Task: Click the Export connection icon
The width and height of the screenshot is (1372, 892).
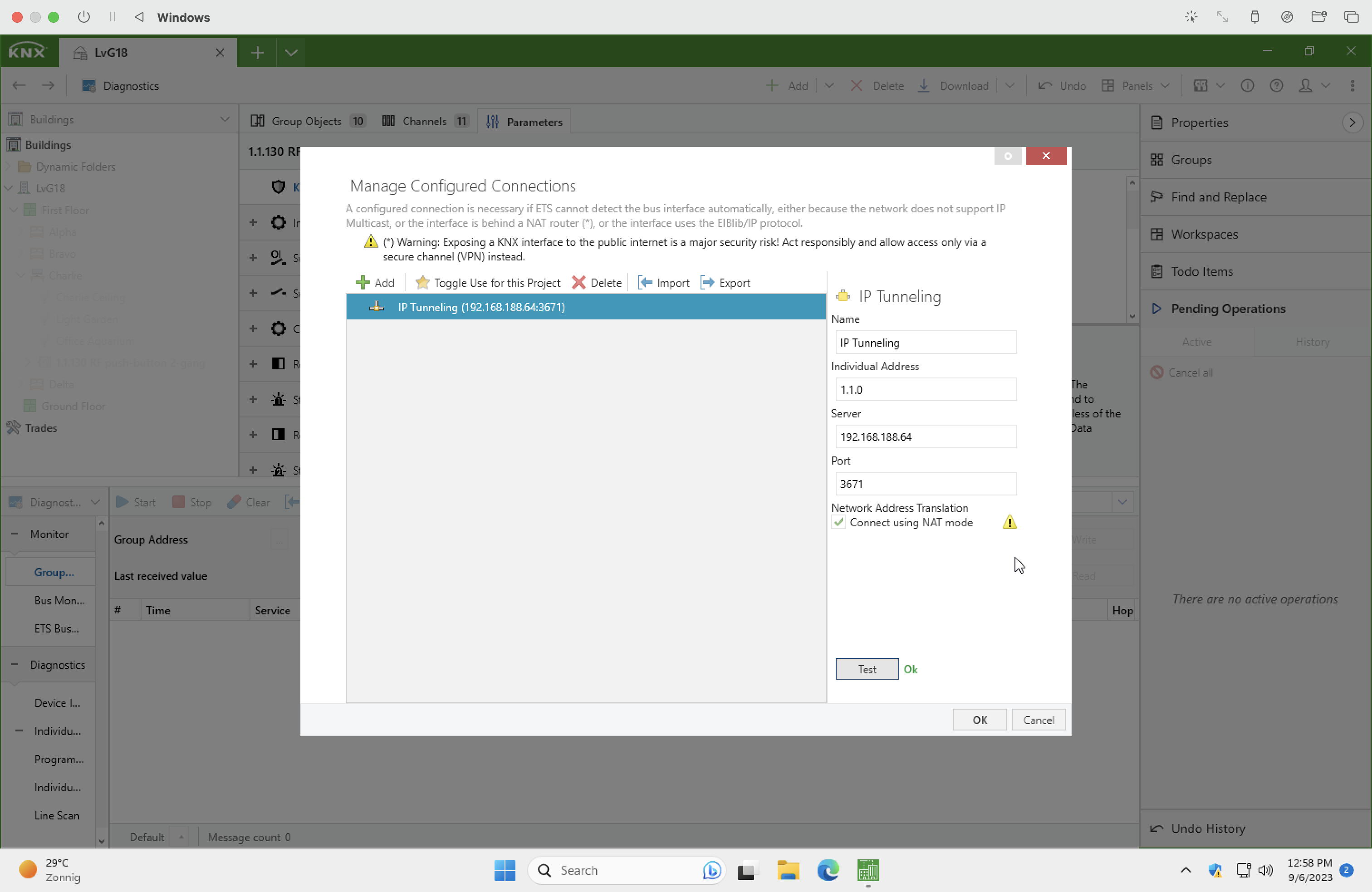Action: coord(707,283)
